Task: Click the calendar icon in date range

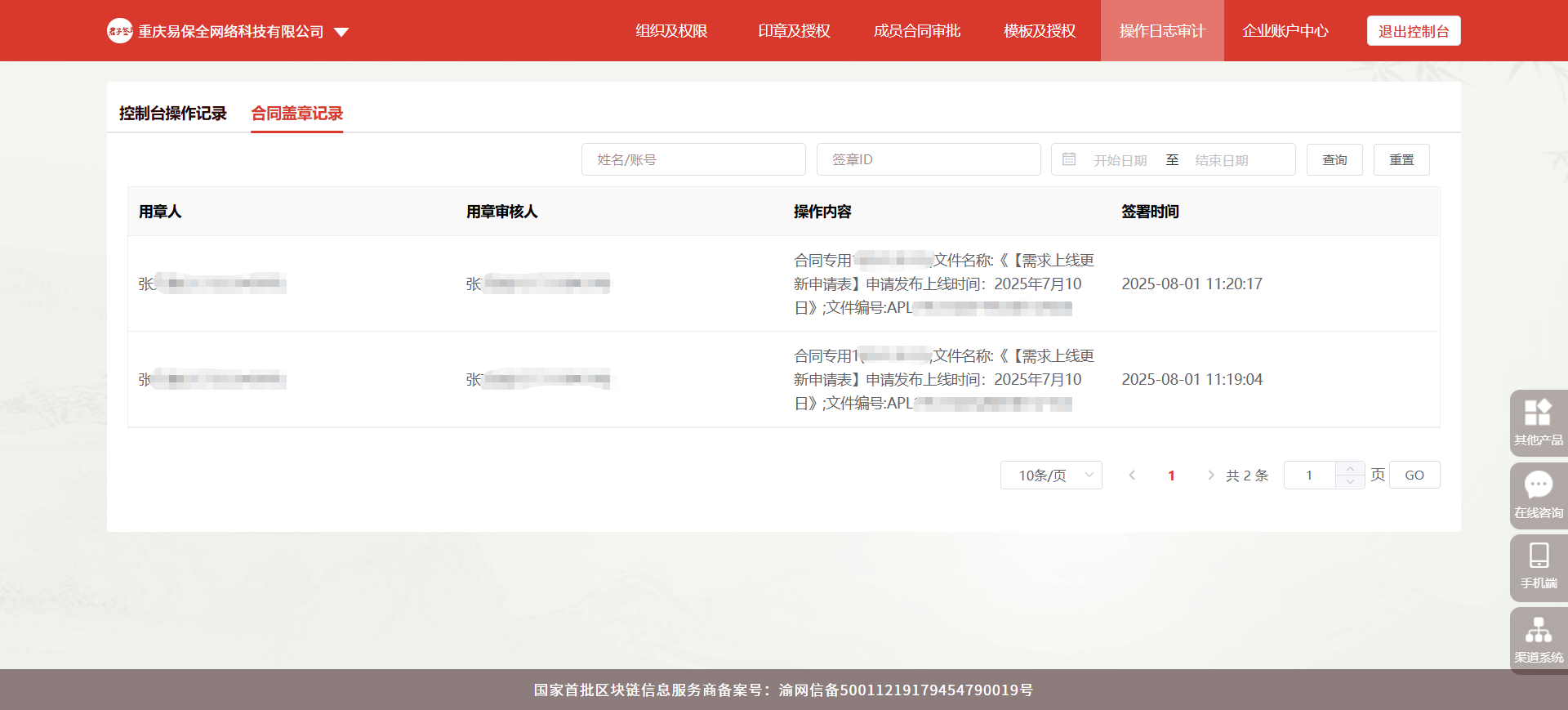Action: pyautogui.click(x=1069, y=159)
